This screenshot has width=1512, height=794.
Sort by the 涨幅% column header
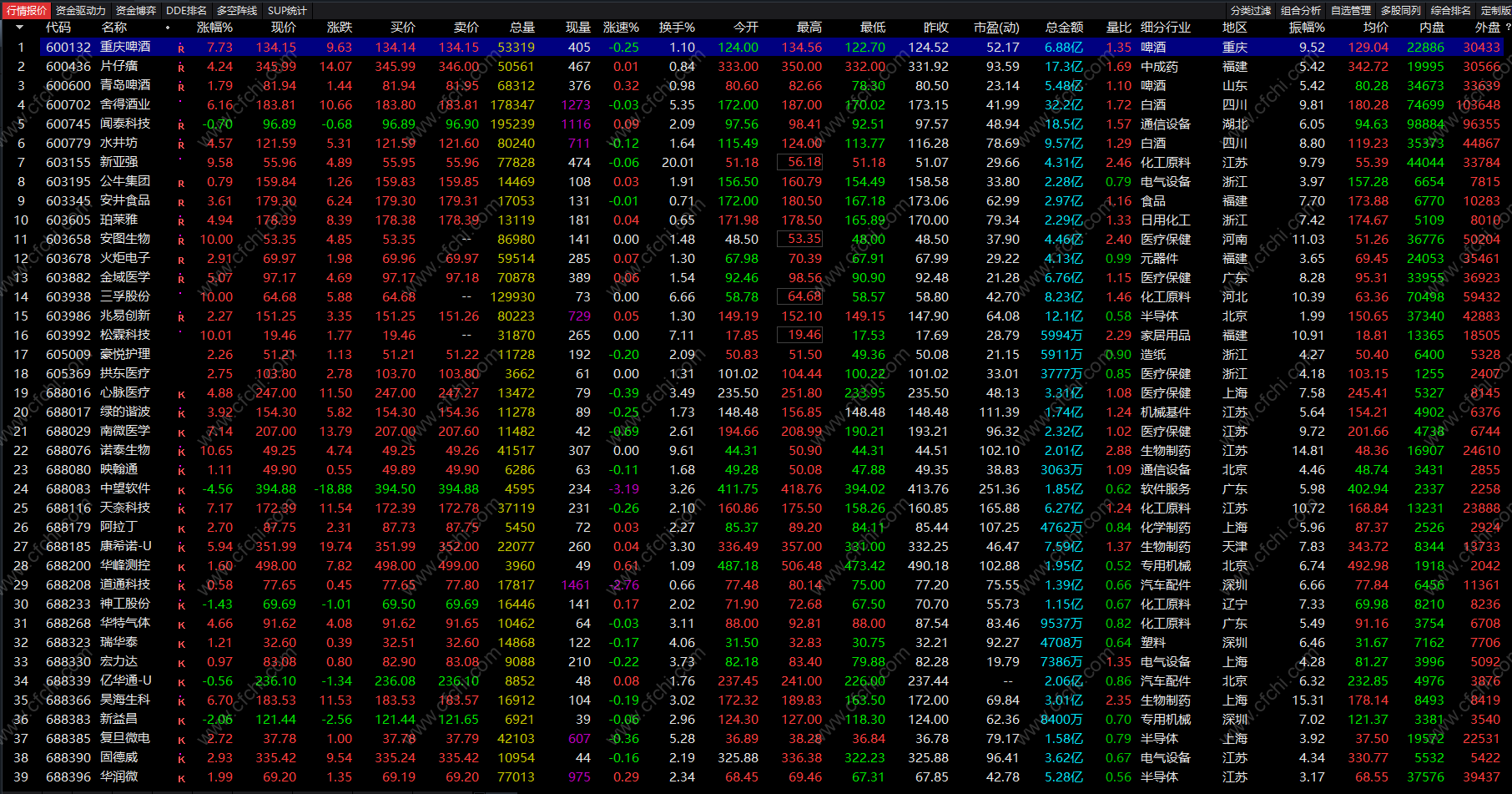click(214, 28)
